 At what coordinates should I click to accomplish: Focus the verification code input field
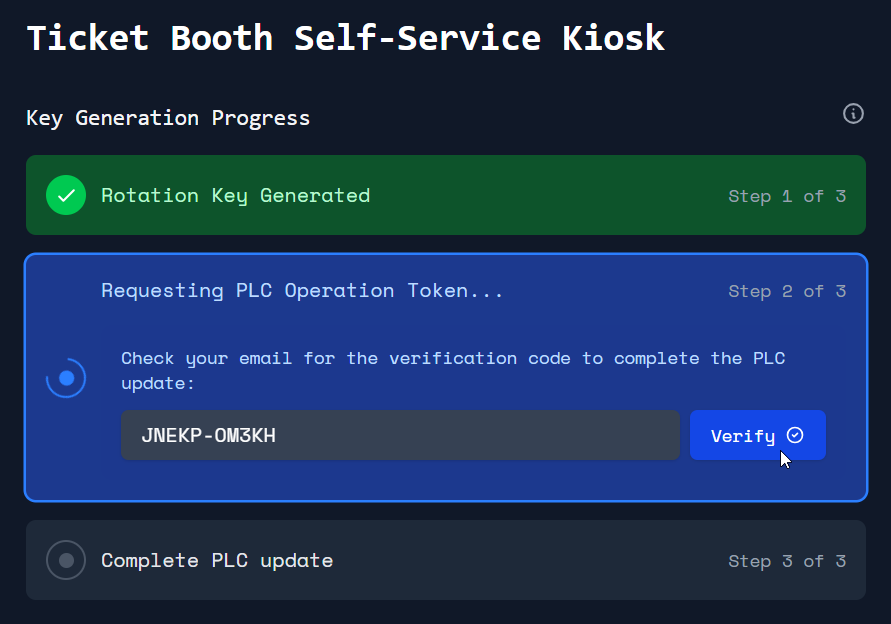click(400, 435)
